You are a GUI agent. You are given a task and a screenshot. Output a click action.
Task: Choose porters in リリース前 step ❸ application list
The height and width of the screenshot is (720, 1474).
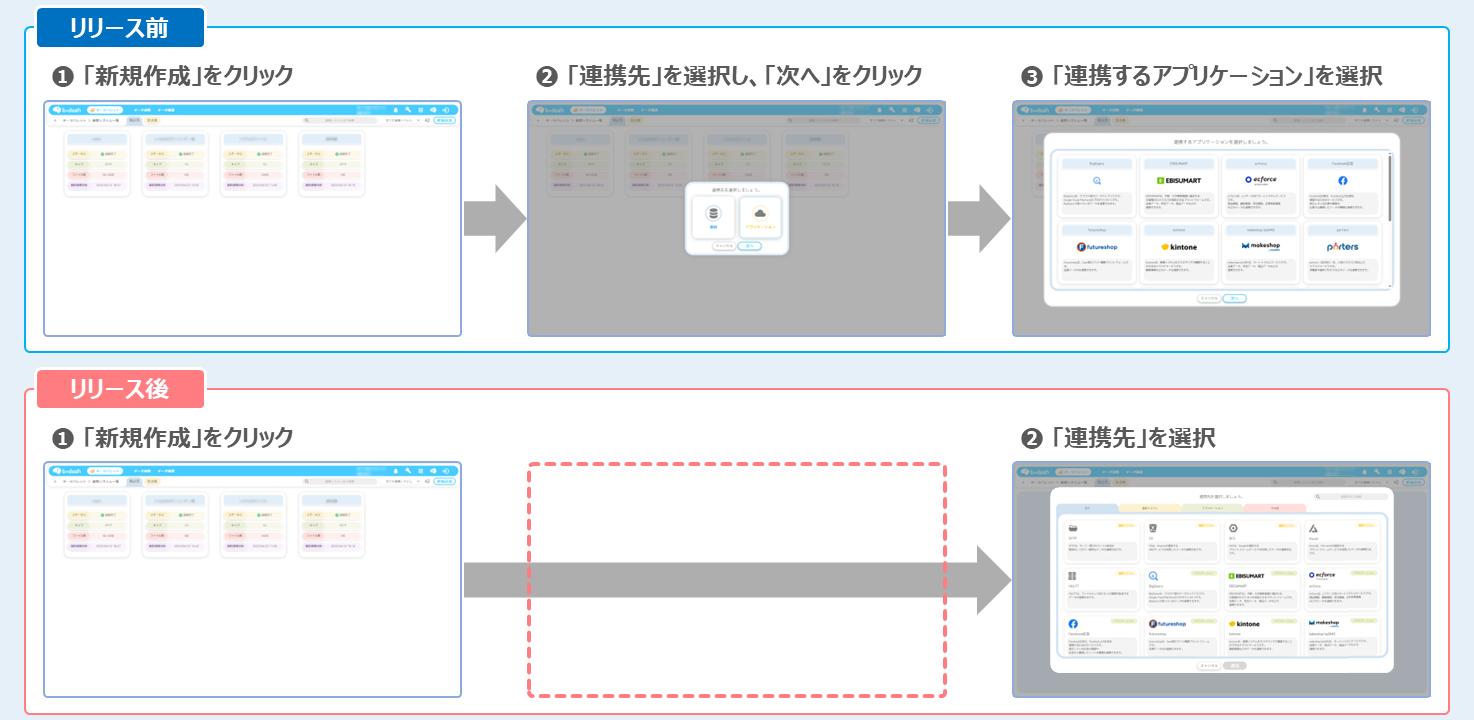coord(1343,252)
